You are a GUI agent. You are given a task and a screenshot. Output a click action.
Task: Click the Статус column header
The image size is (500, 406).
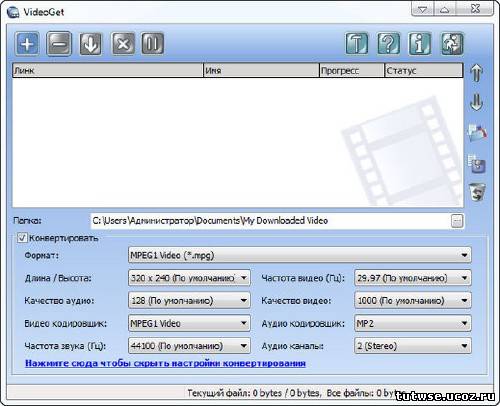coord(424,71)
